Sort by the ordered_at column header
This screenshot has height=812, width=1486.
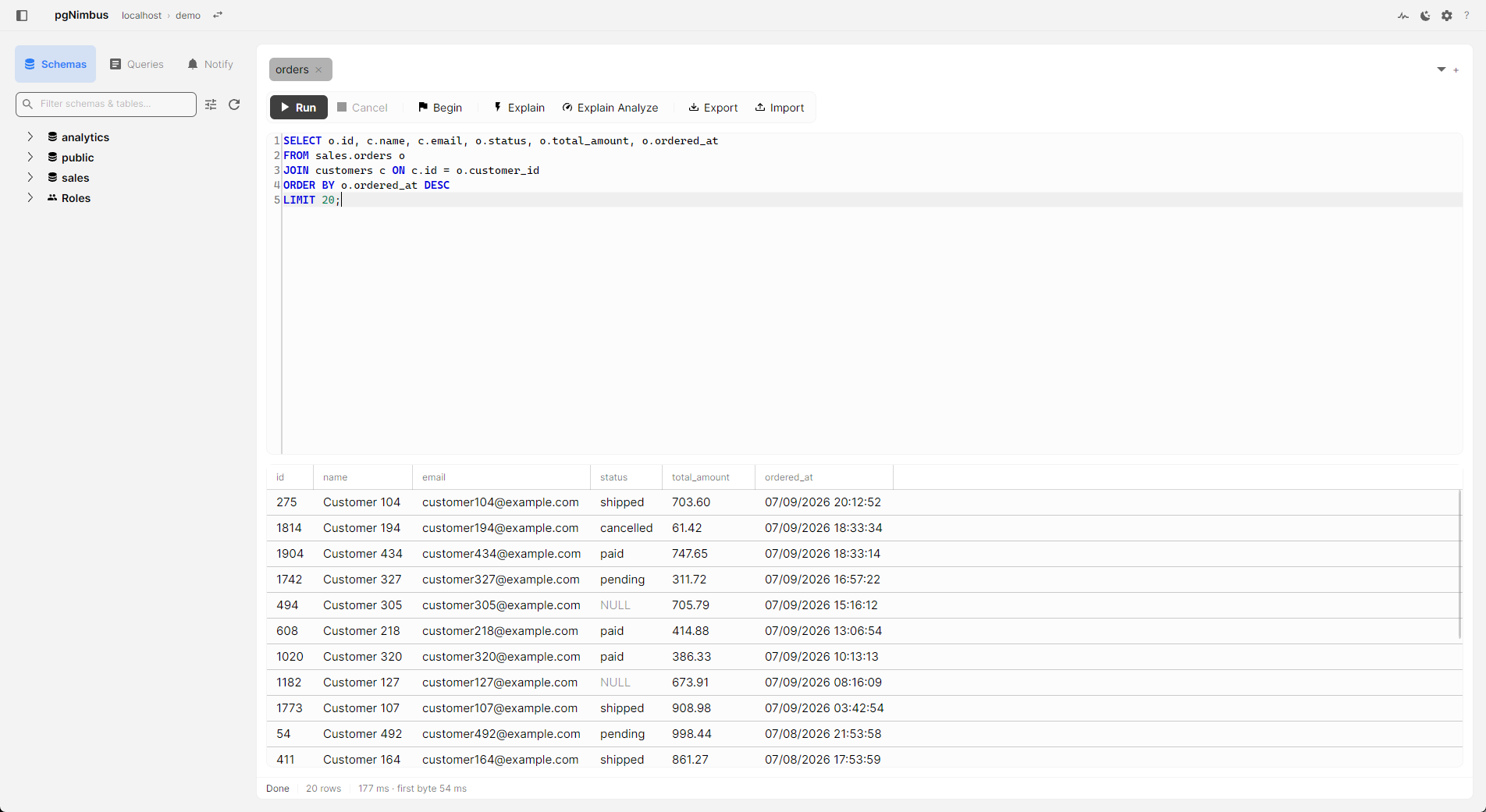[824, 477]
